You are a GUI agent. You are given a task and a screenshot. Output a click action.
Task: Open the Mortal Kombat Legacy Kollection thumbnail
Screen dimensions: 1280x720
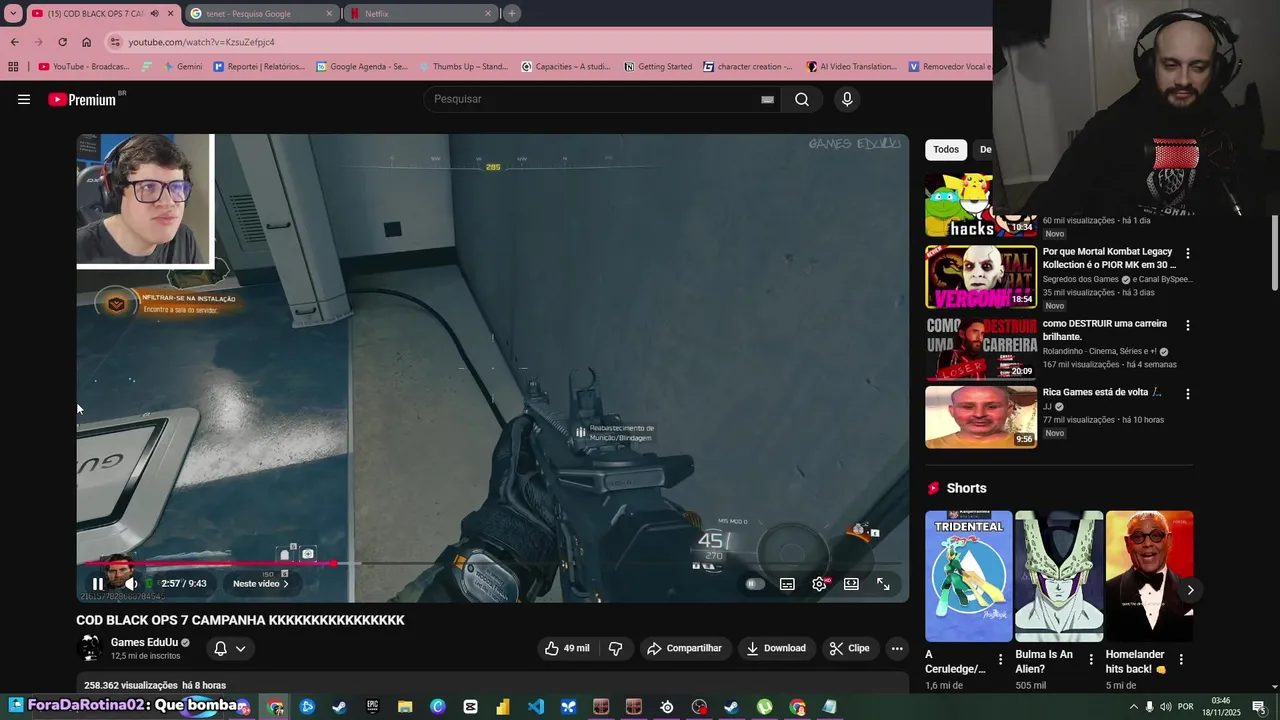point(981,277)
